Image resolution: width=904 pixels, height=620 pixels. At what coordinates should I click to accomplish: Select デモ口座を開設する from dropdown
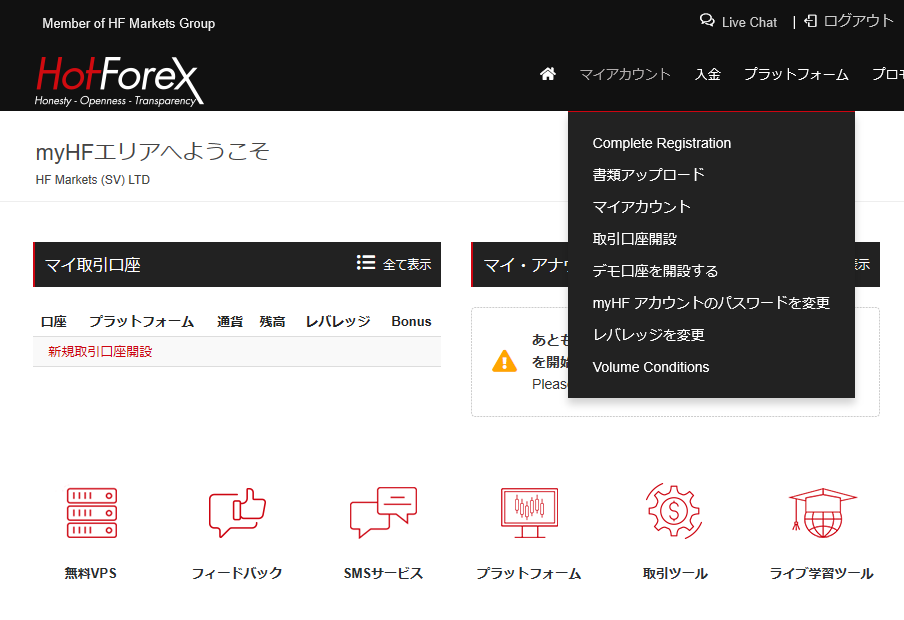point(655,271)
